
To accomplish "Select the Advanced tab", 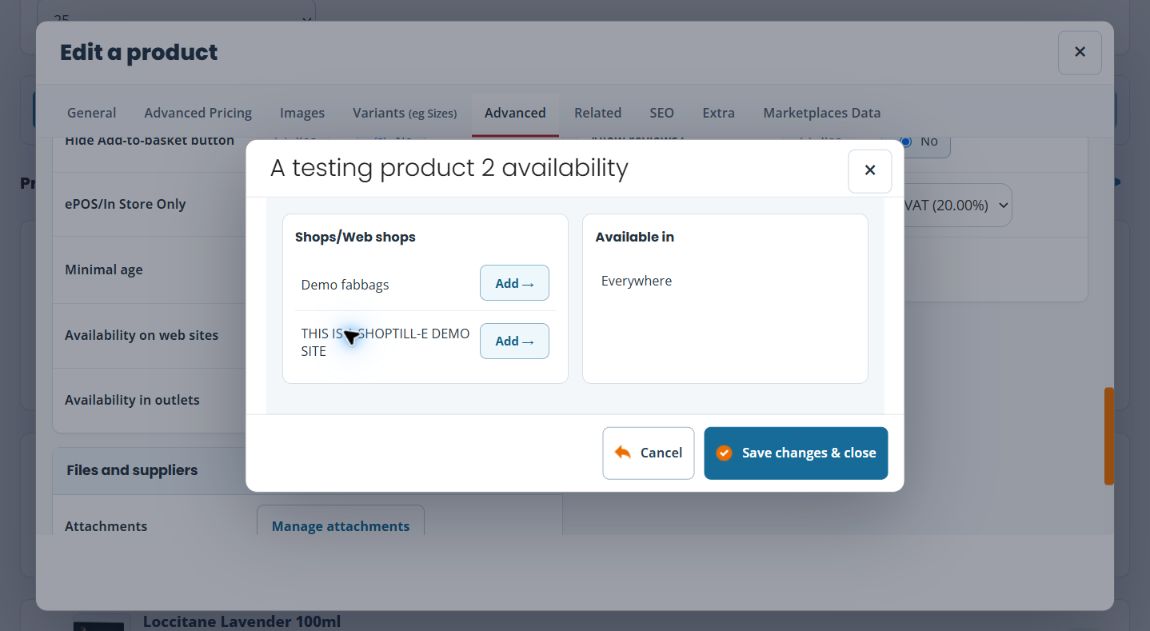I will (515, 113).
